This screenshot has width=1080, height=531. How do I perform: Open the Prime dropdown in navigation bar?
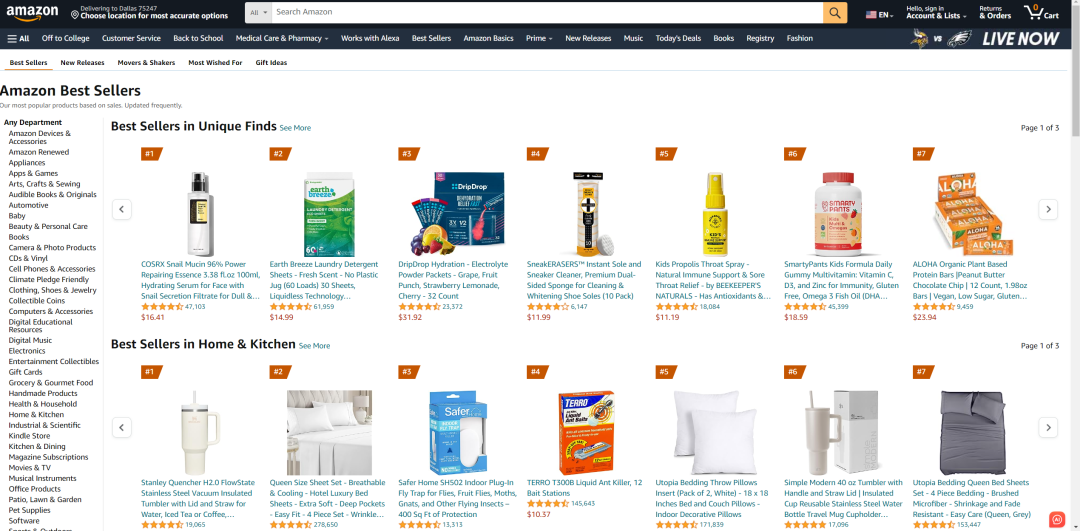539,39
